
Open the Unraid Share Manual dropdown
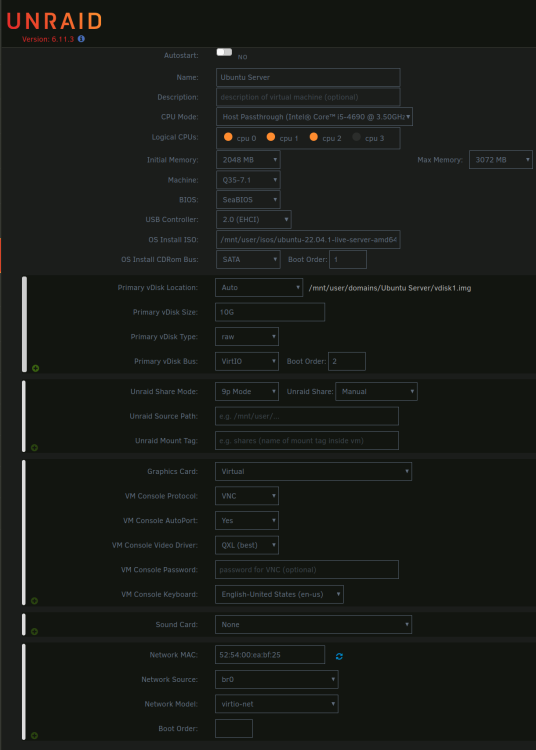[376, 391]
